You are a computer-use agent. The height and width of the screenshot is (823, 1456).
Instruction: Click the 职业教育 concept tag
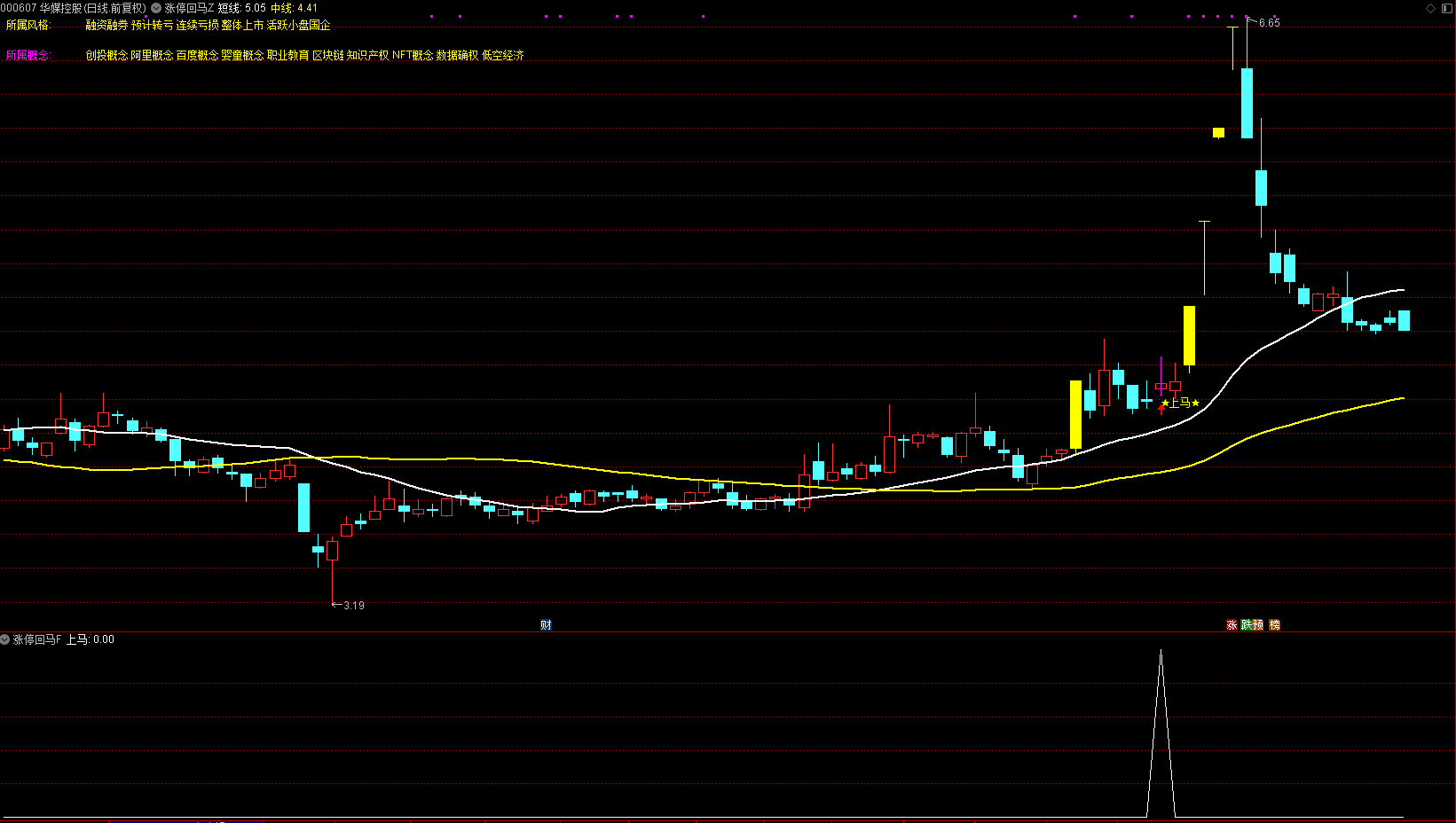coord(288,55)
